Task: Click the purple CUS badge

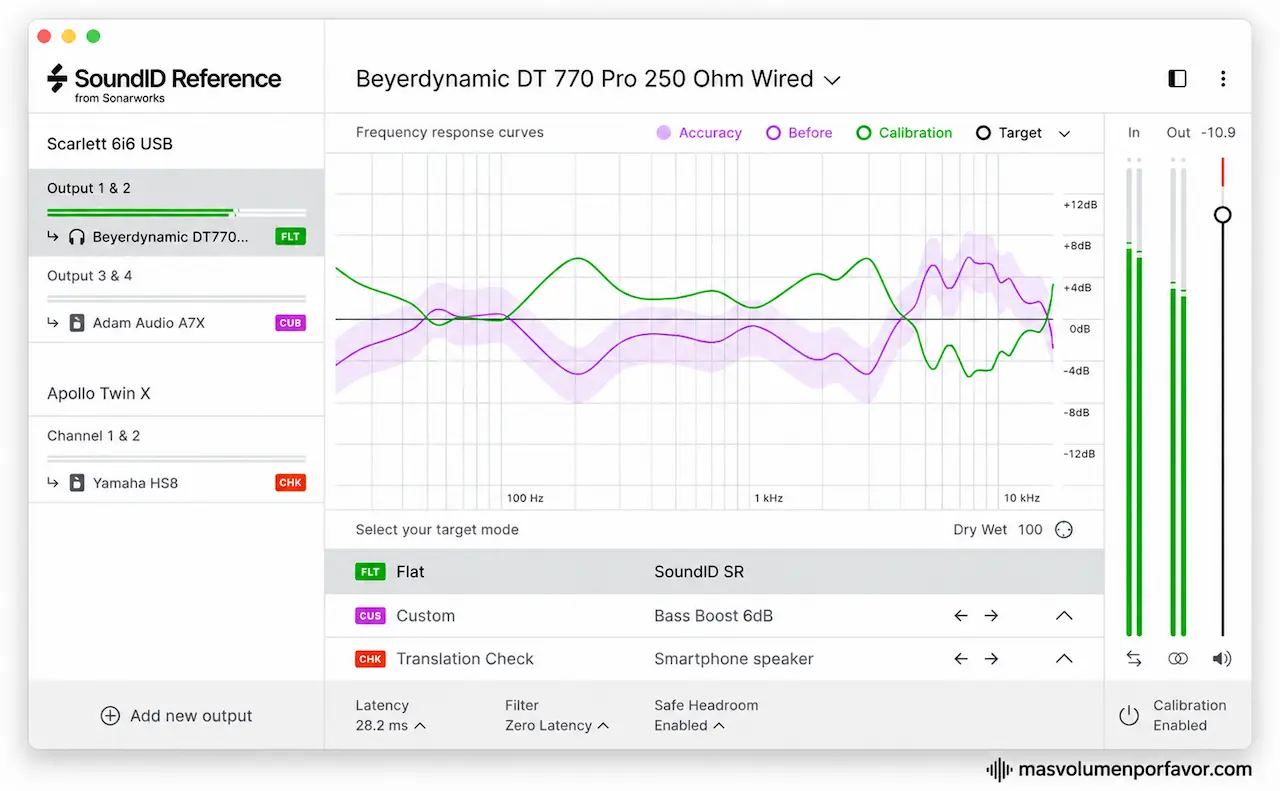Action: [x=370, y=616]
